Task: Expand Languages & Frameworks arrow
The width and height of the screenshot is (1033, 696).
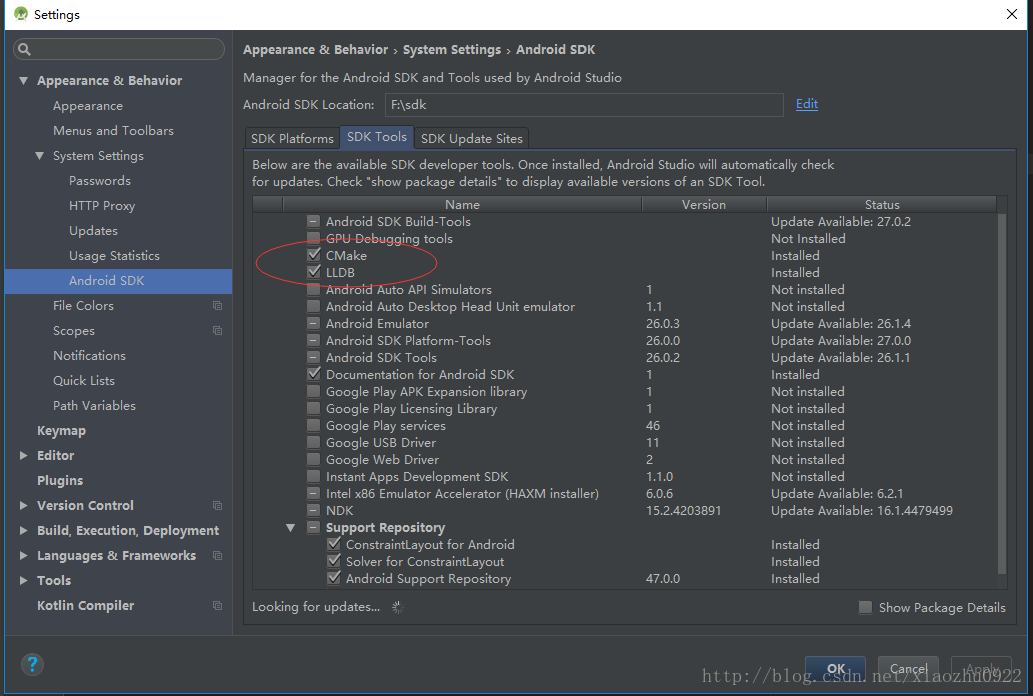Action: coord(24,556)
